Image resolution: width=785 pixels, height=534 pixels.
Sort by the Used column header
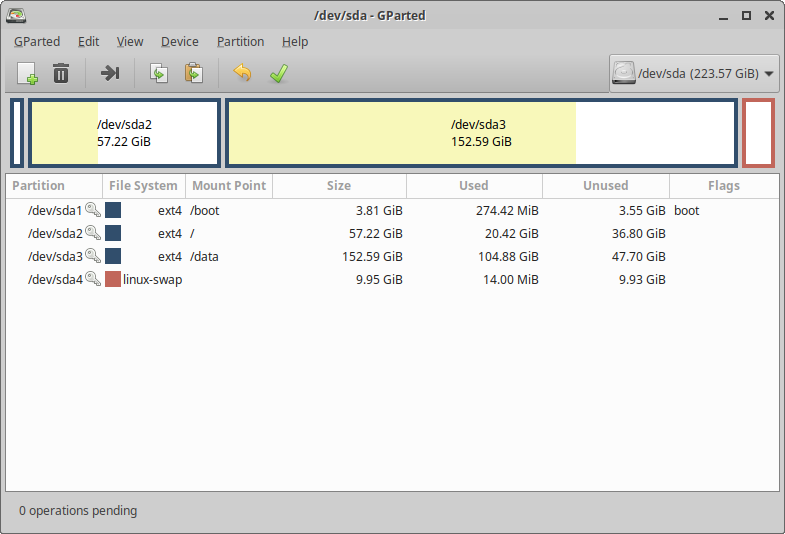[x=474, y=186]
